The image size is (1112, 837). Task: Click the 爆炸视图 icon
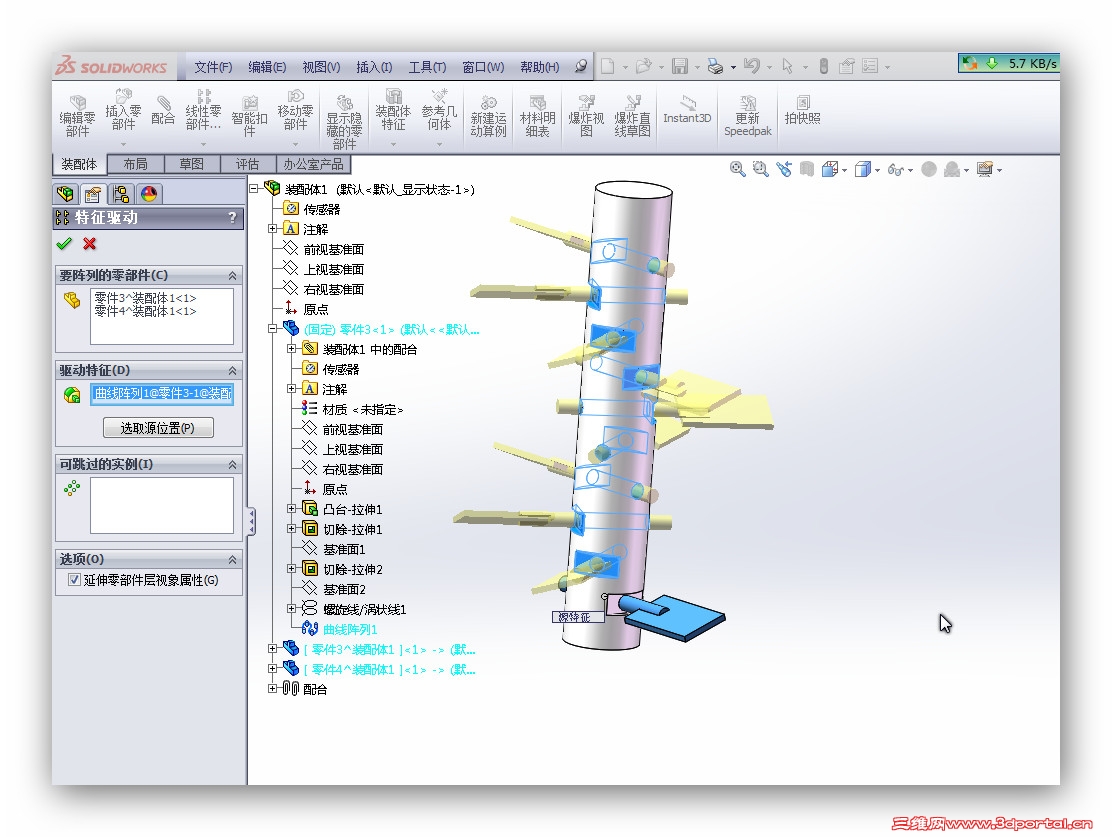(x=586, y=116)
